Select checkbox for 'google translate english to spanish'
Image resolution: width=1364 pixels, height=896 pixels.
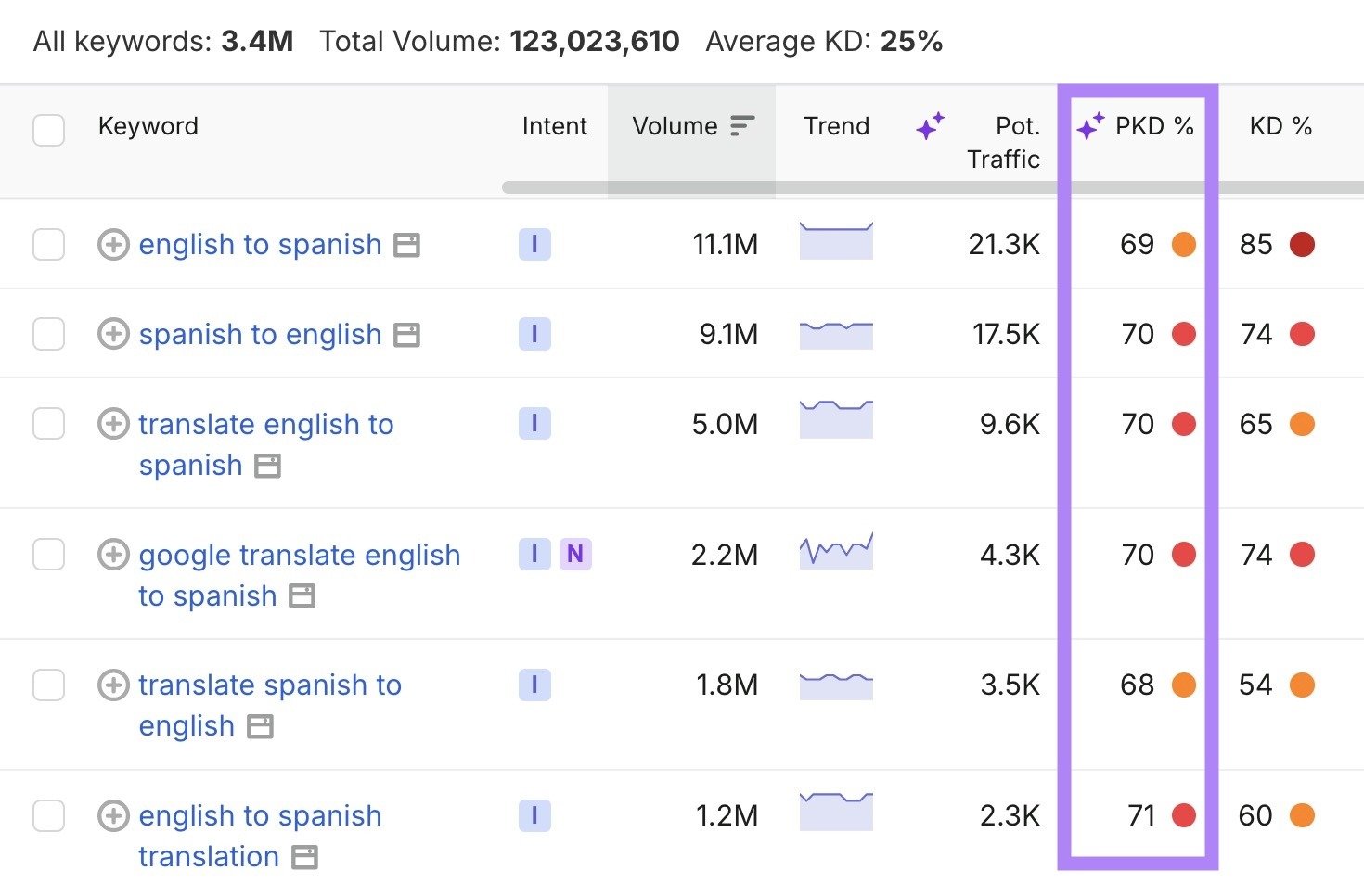pyautogui.click(x=48, y=555)
